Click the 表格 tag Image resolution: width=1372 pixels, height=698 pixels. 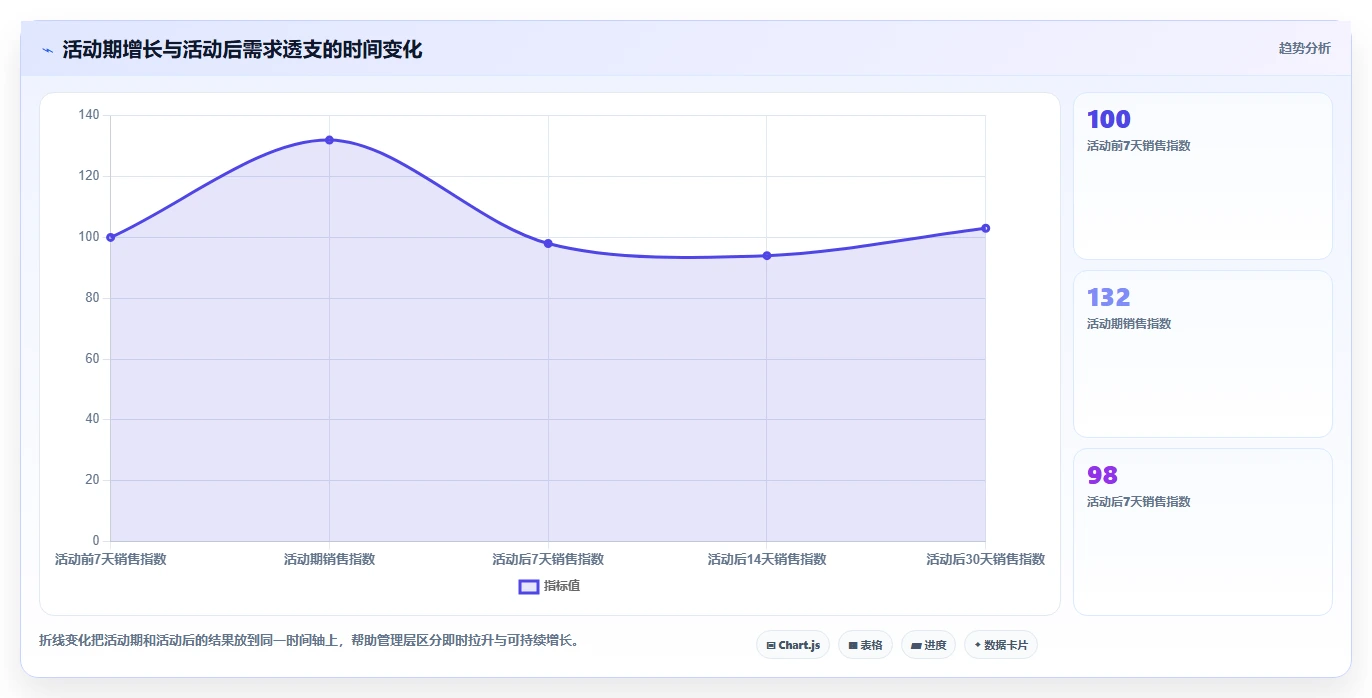865,645
